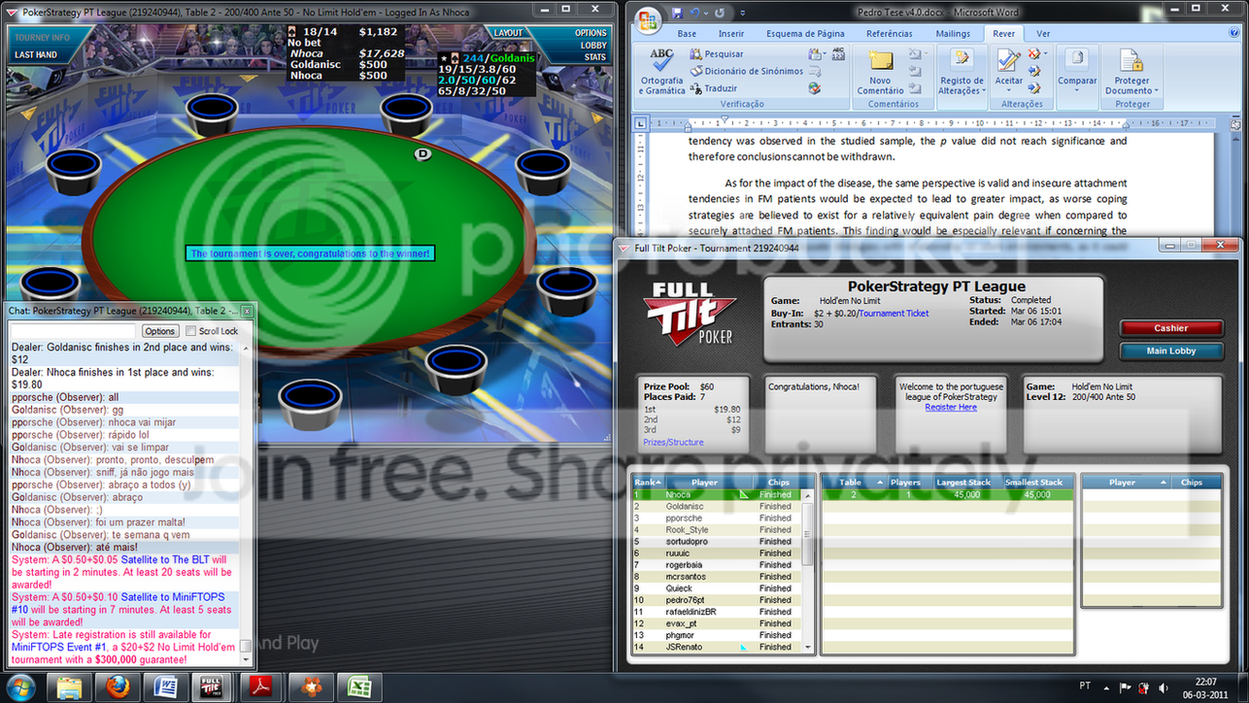Toggle the Scroll Lock checkbox in chat

coord(191,331)
